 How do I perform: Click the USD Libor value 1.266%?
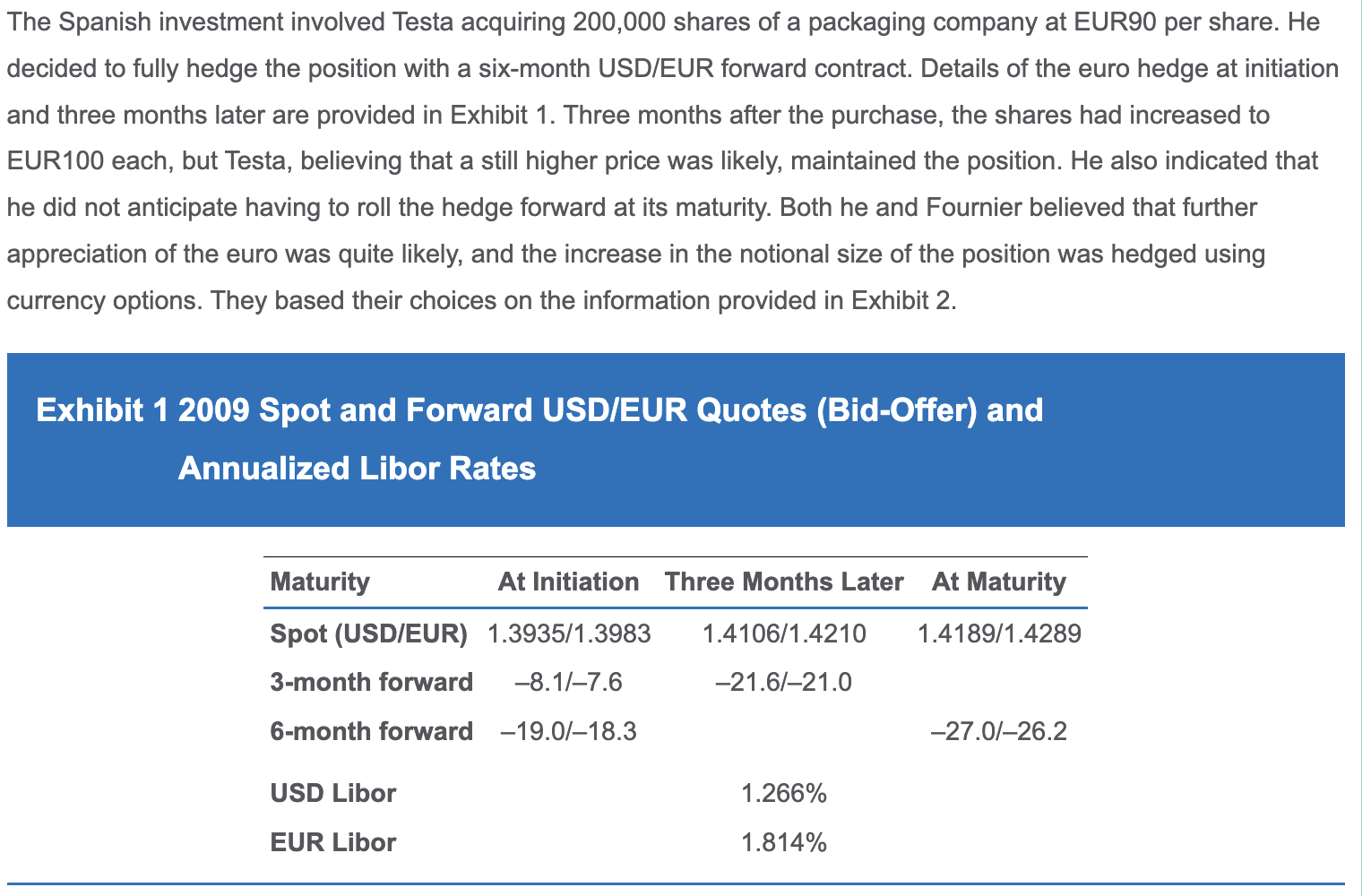coord(784,794)
